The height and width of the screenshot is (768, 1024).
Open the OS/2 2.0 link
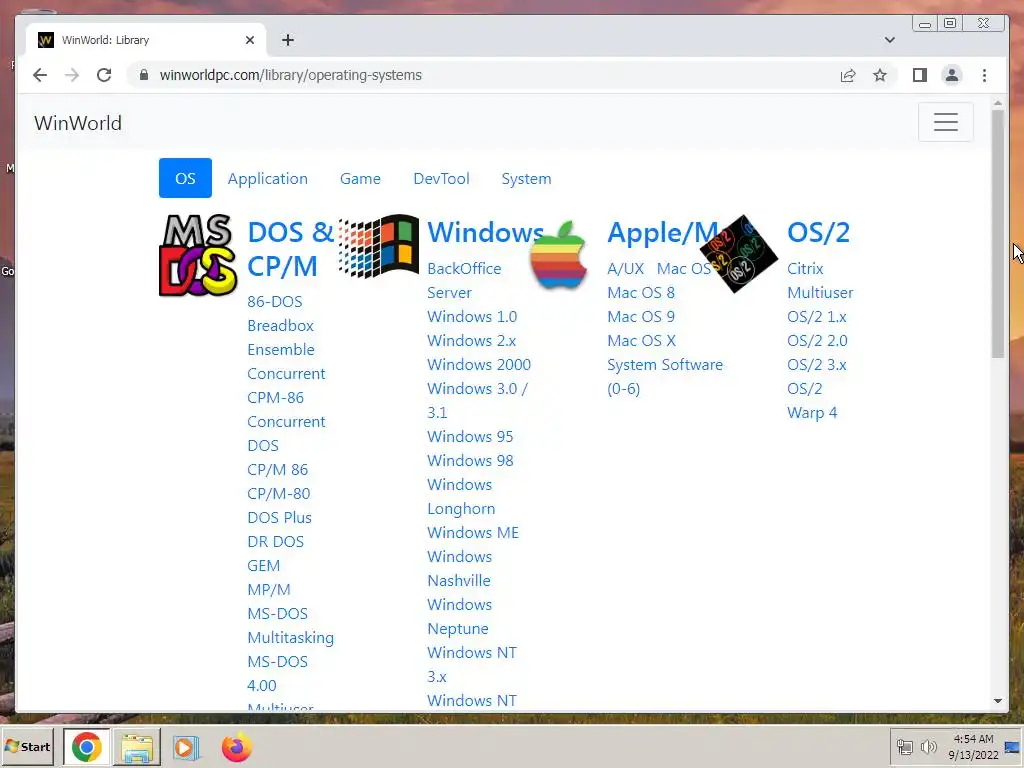(x=817, y=341)
